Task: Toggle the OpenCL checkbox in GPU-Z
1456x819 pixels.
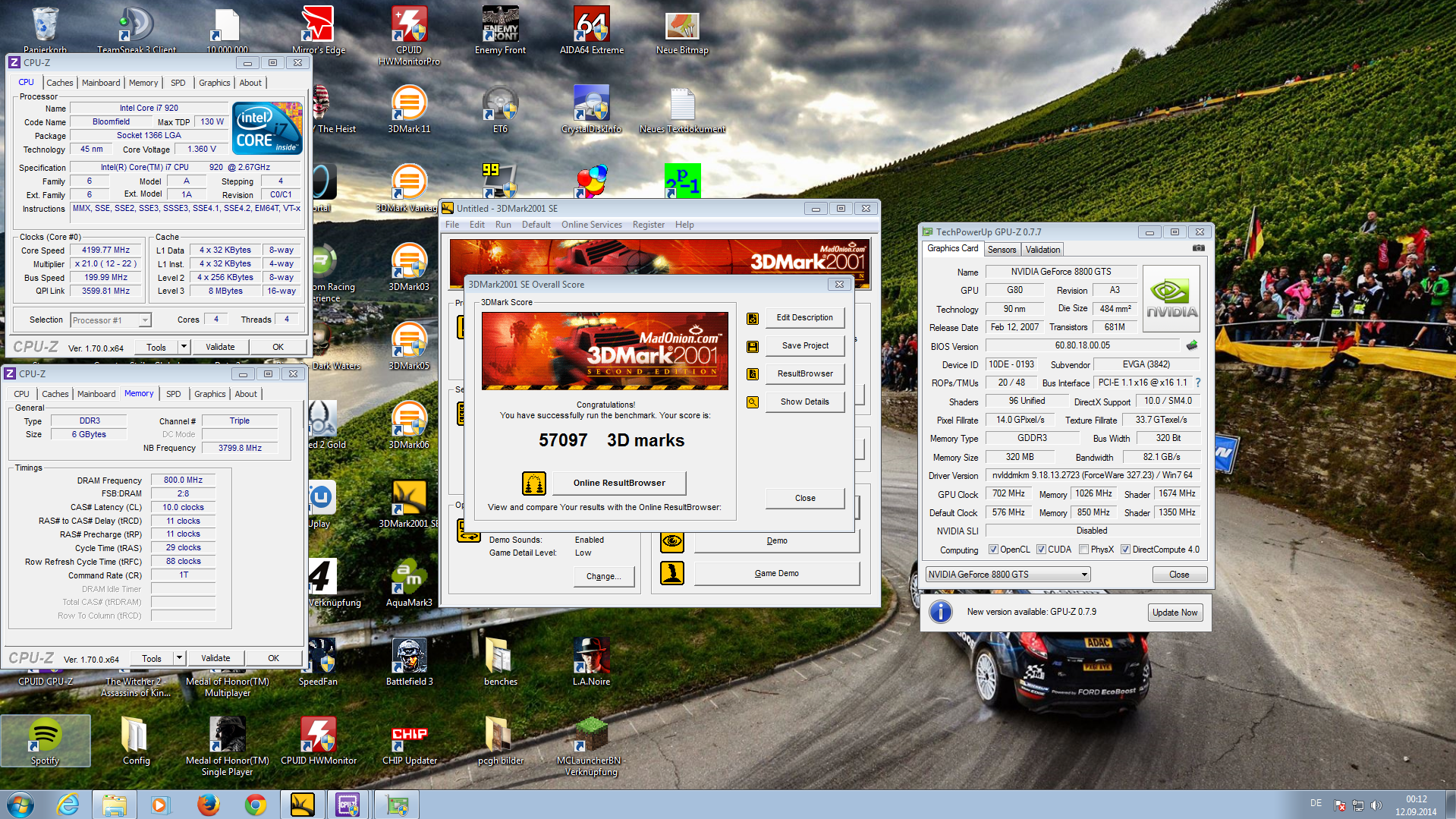Action: pyautogui.click(x=993, y=550)
